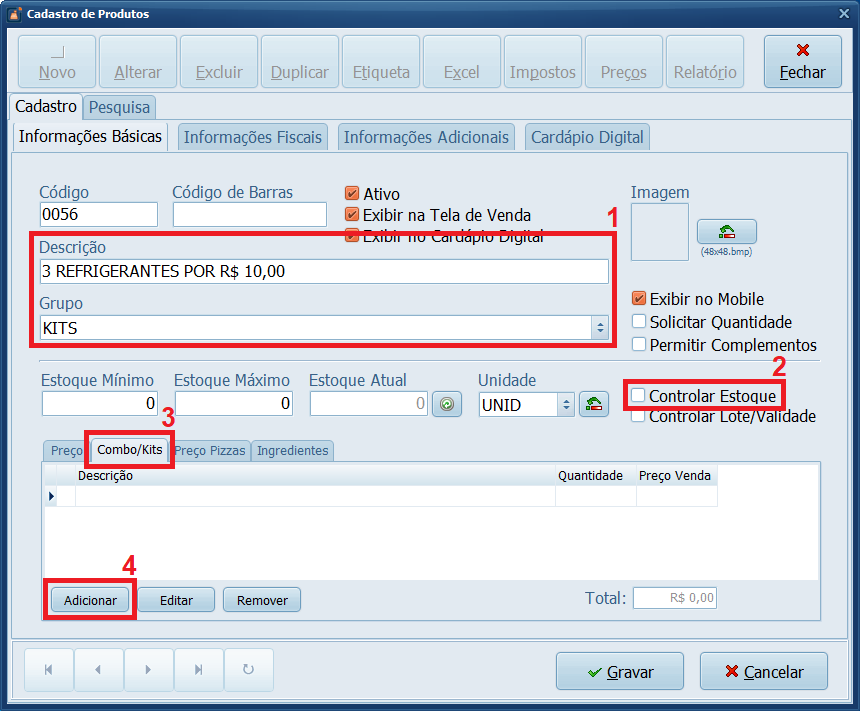The width and height of the screenshot is (860, 711).
Task: Click the empty Imagem preview box
Action: tap(659, 232)
